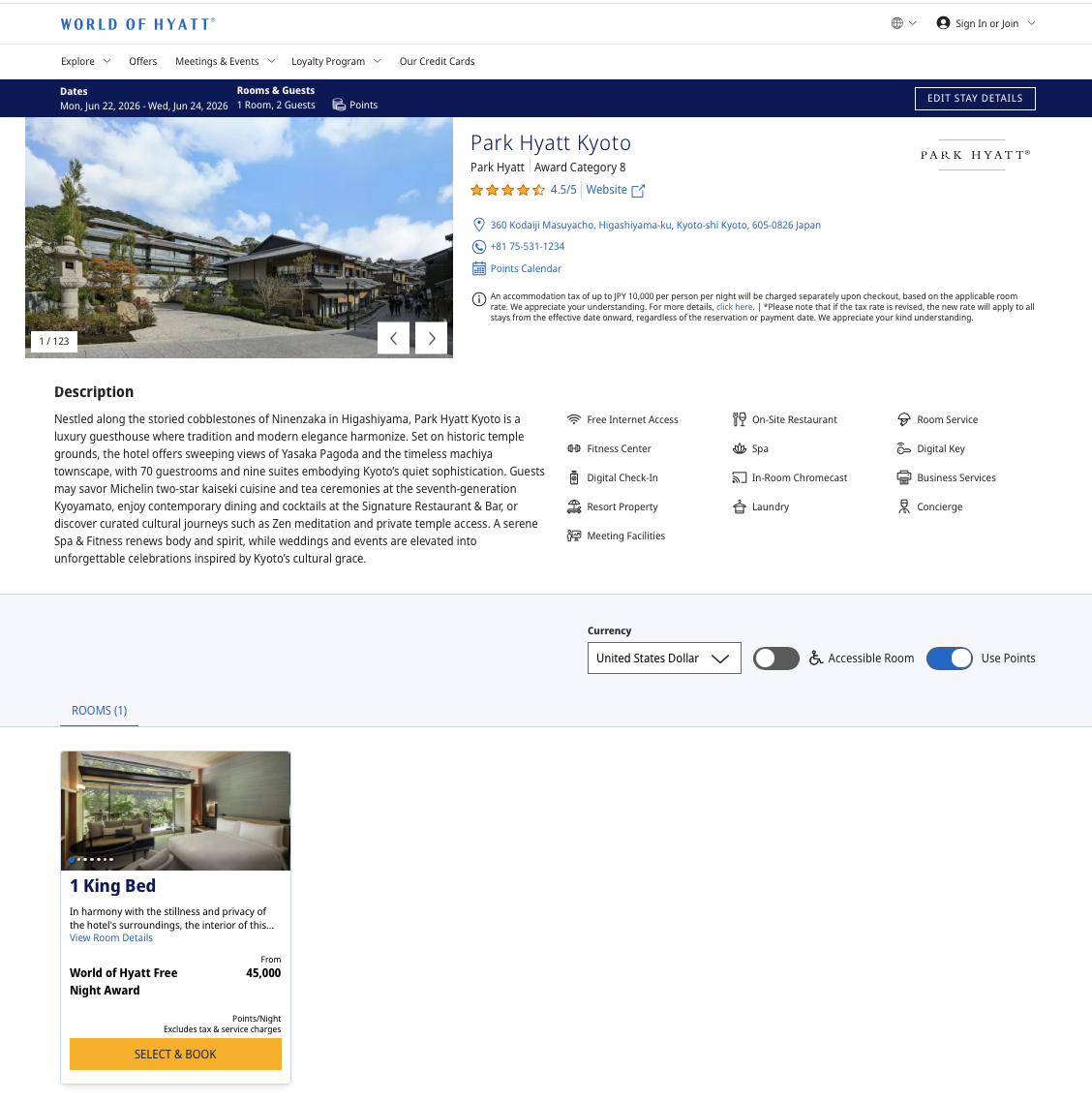Click the Business Services printer icon
The image size is (1092, 1102).
click(x=904, y=478)
